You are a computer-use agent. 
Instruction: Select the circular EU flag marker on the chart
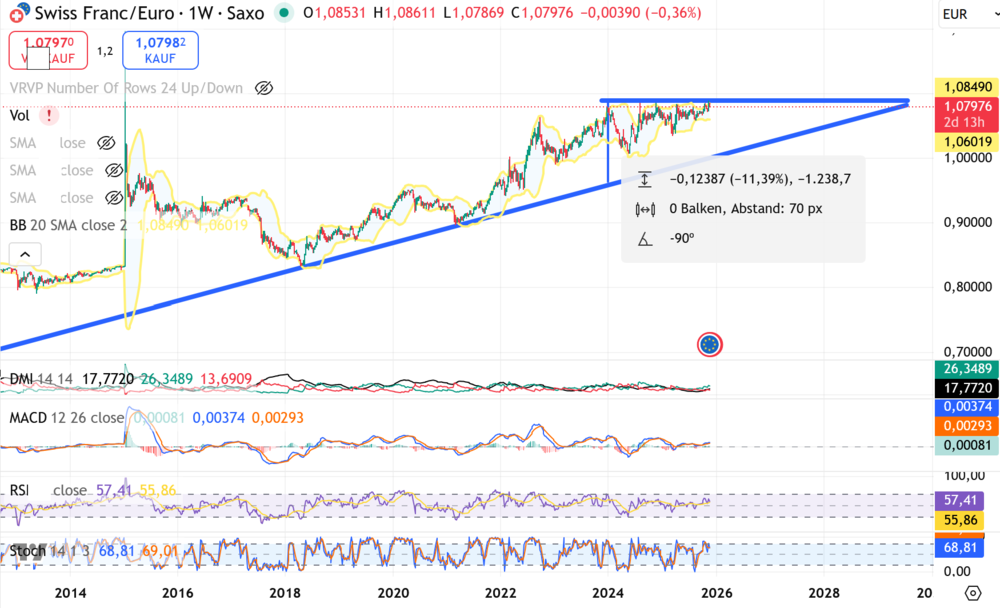click(x=710, y=343)
